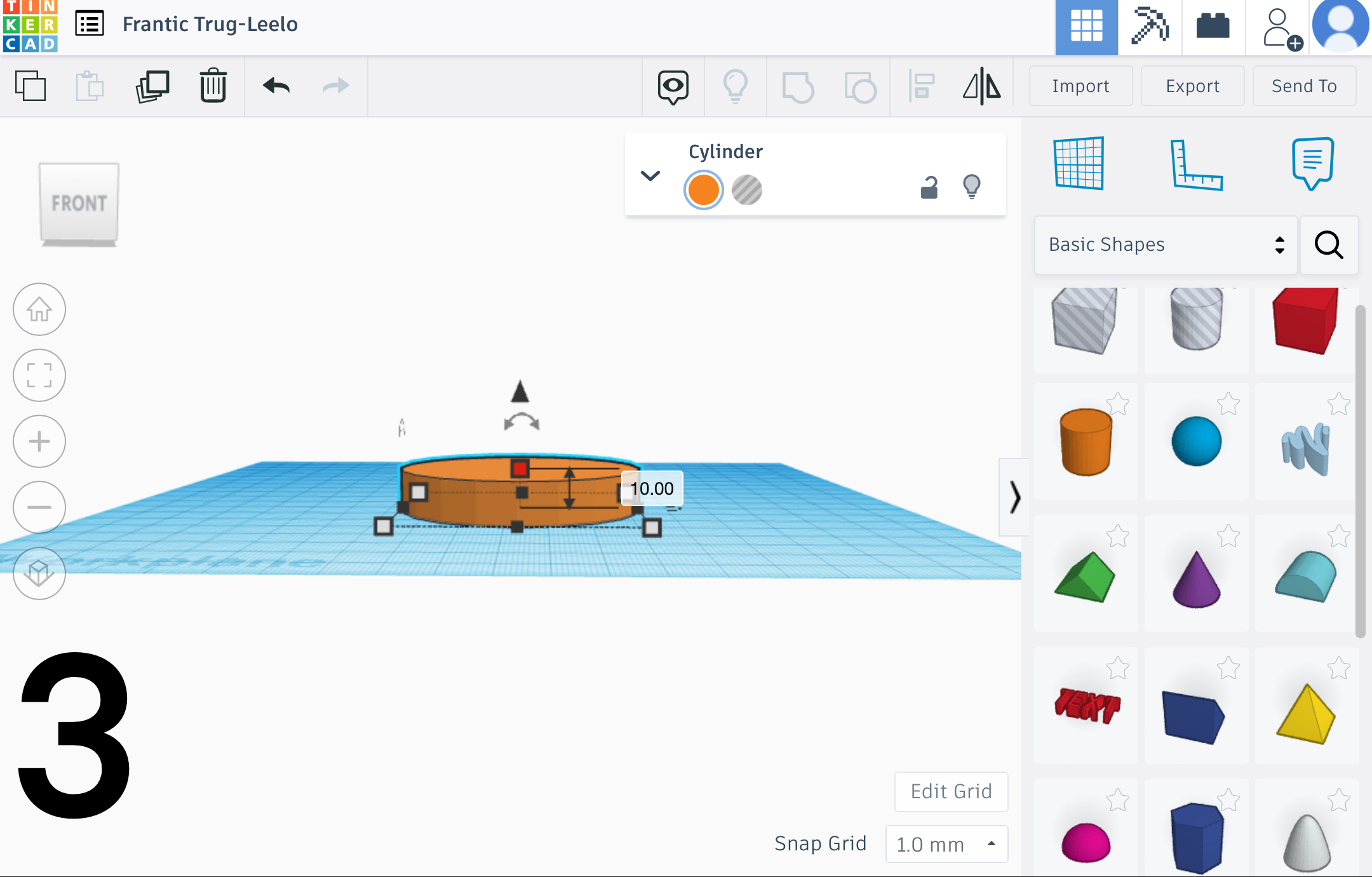Switch to the Blocks view tab
Screen dimensions: 1372x877
(x=1150, y=27)
